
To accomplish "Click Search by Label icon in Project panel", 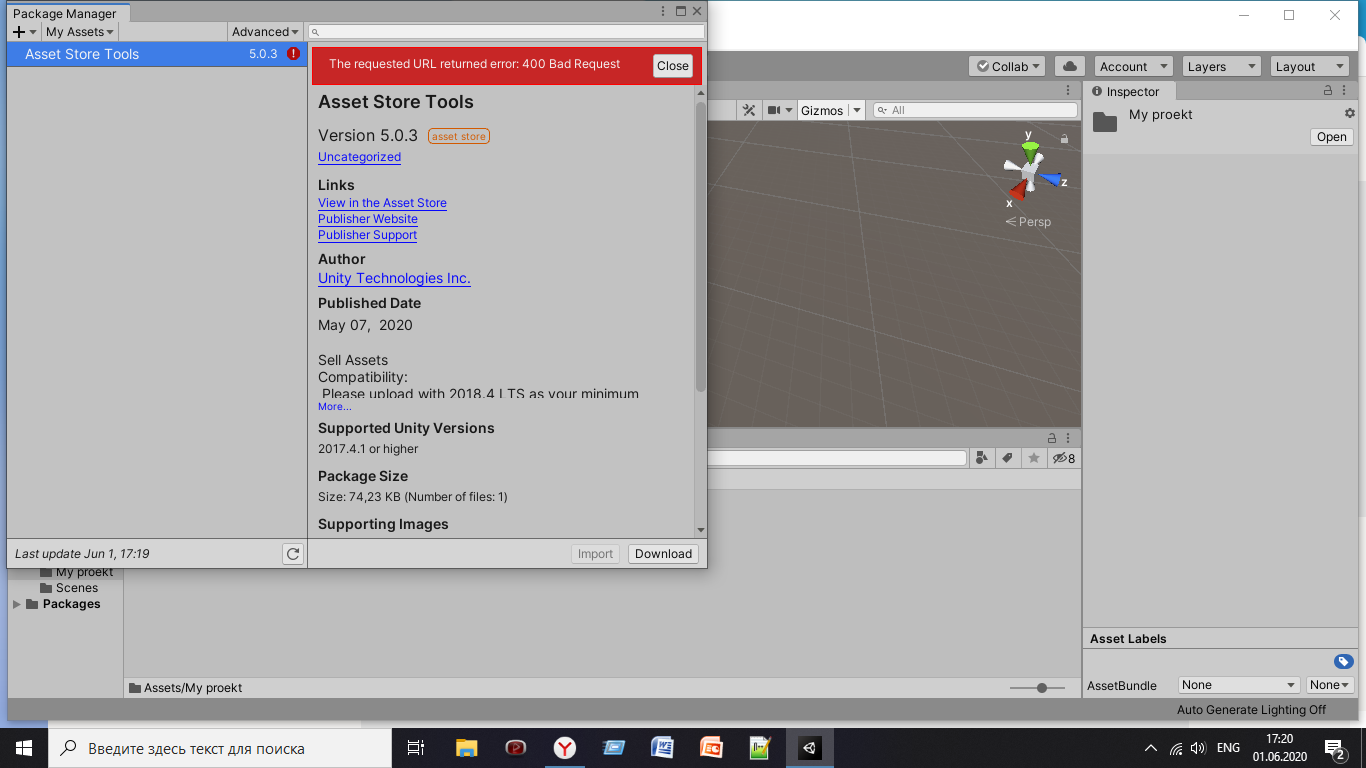I will tap(1008, 458).
